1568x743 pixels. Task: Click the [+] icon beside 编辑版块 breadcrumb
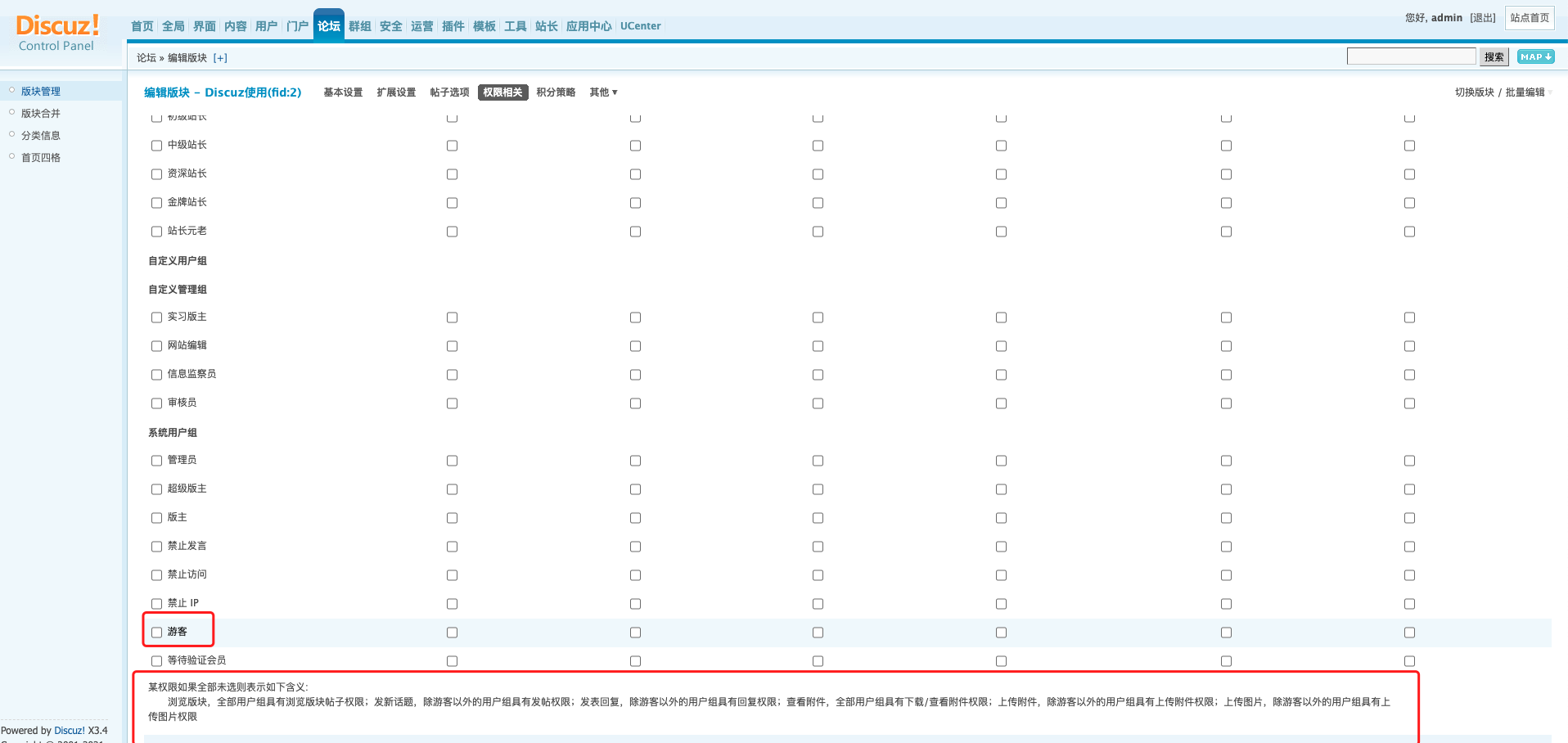click(220, 58)
